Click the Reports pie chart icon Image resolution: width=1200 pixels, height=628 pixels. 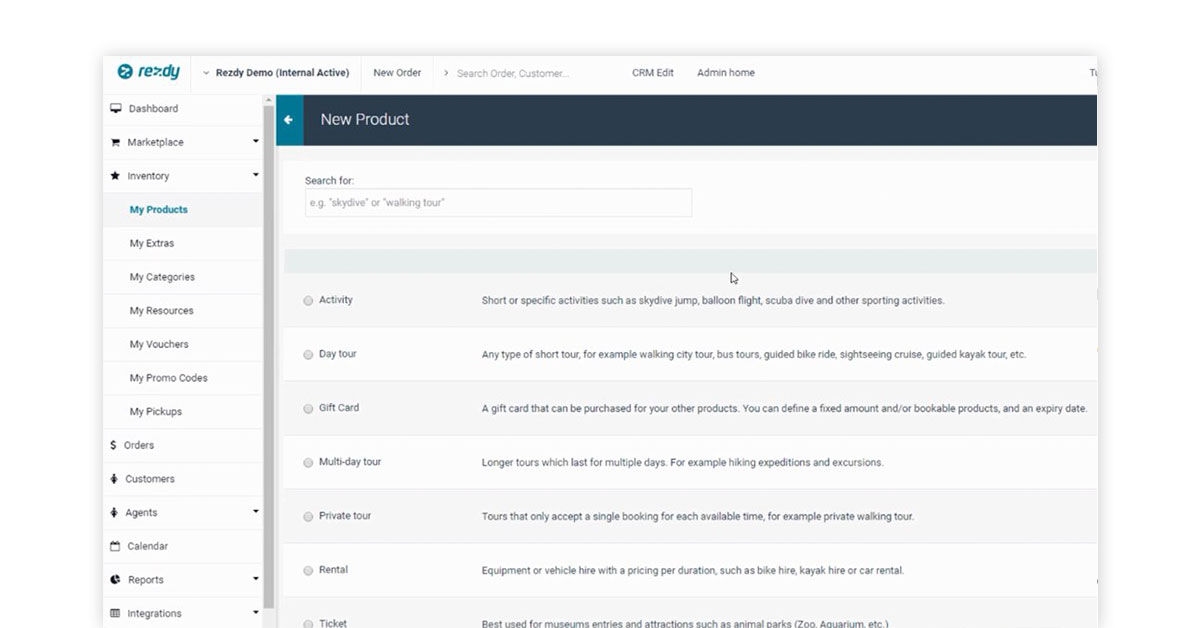pos(115,580)
